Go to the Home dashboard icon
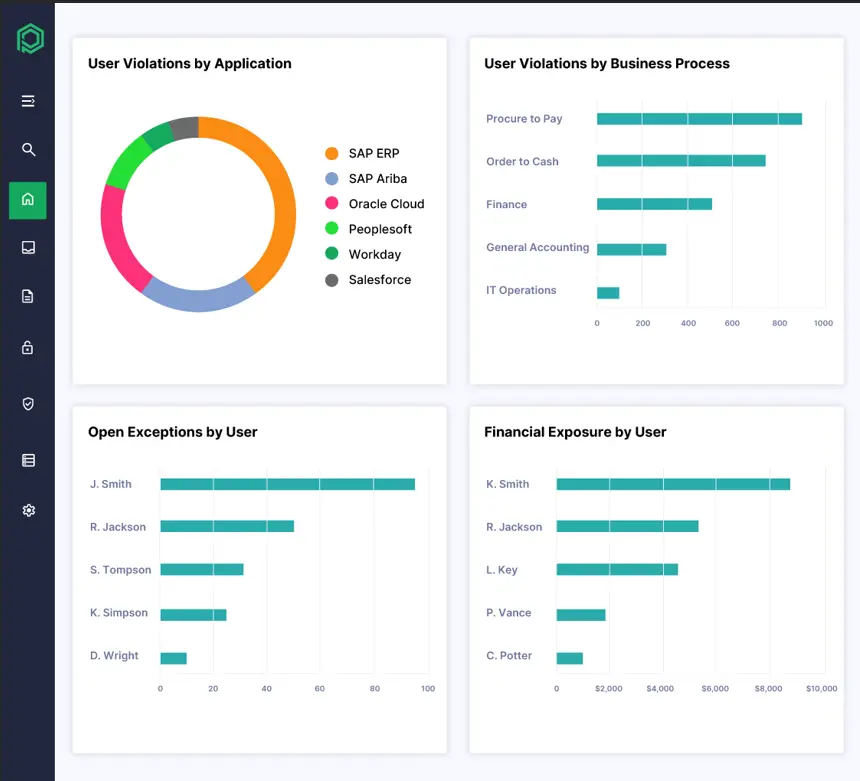Screen dimensions: 860x781 [28, 200]
